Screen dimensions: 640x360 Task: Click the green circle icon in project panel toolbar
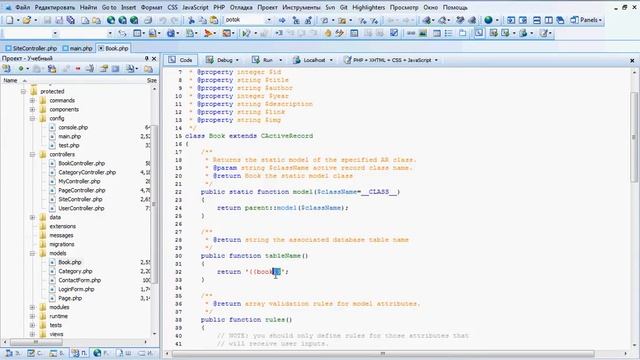(x=20, y=69)
